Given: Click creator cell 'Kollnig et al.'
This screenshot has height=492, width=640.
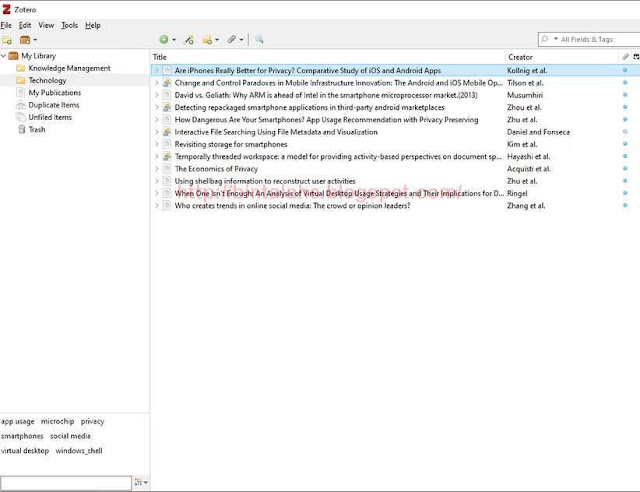Looking at the screenshot, I should point(527,70).
